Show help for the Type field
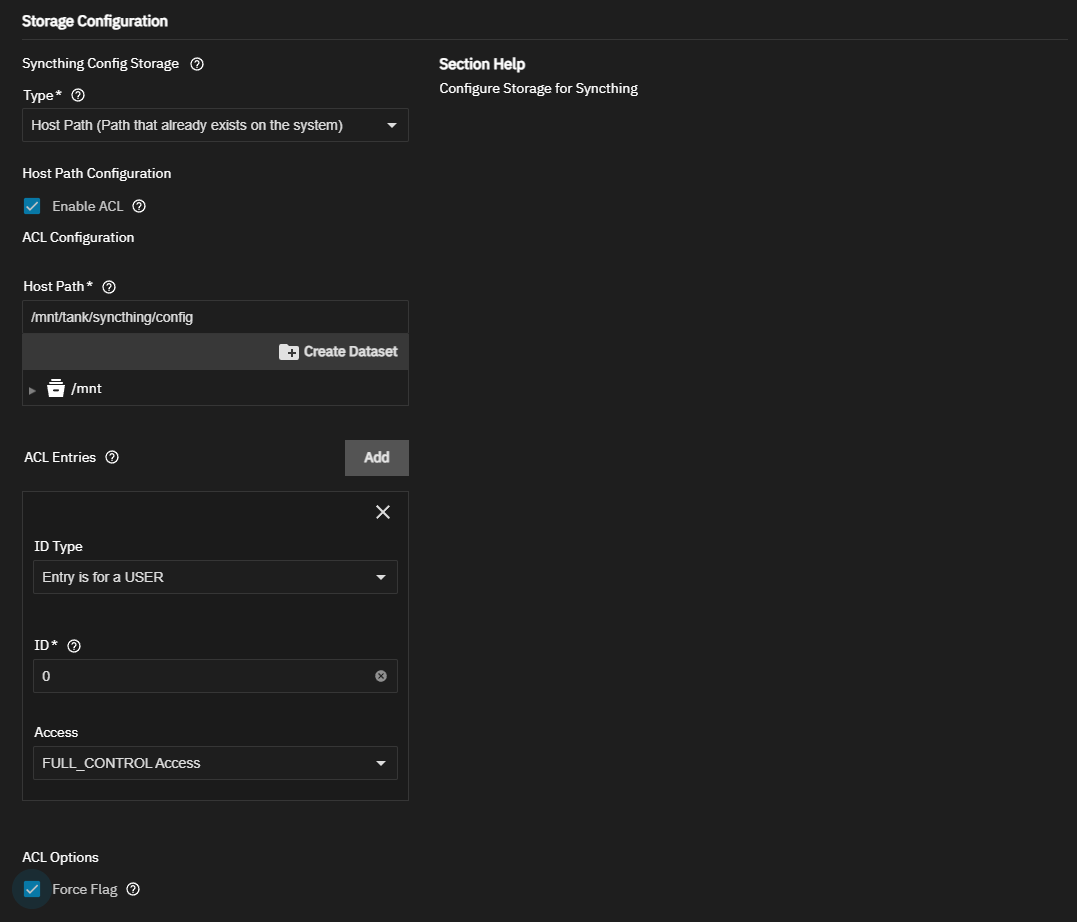This screenshot has width=1077, height=922. (x=78, y=95)
